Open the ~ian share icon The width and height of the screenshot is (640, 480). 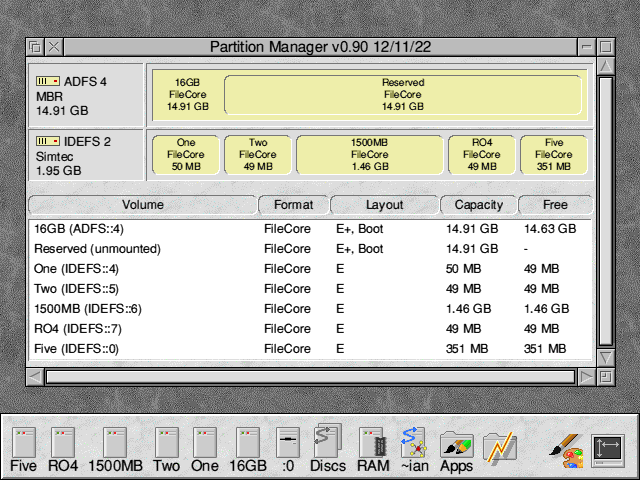pos(414,449)
